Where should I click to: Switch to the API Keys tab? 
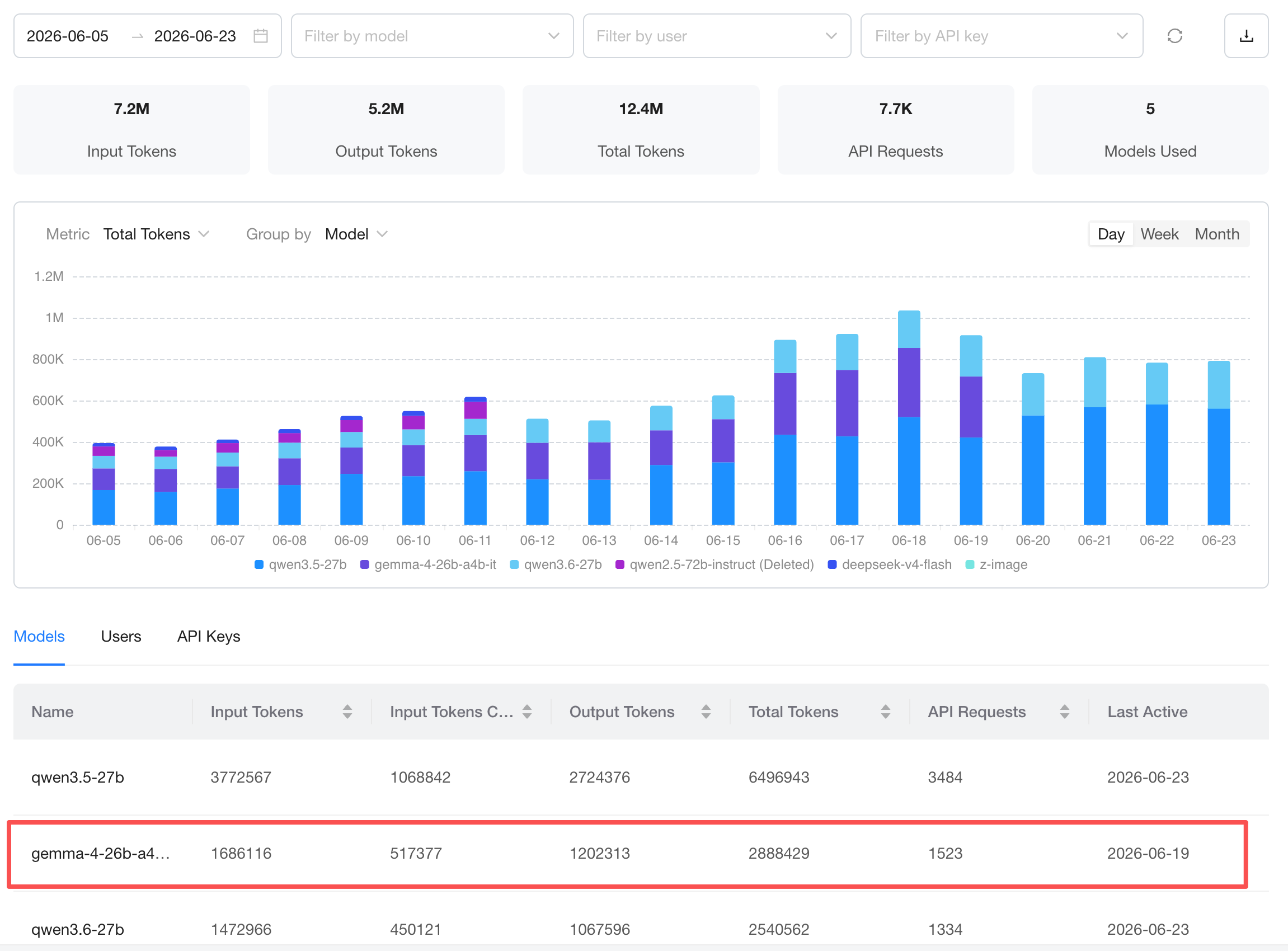coord(209,637)
